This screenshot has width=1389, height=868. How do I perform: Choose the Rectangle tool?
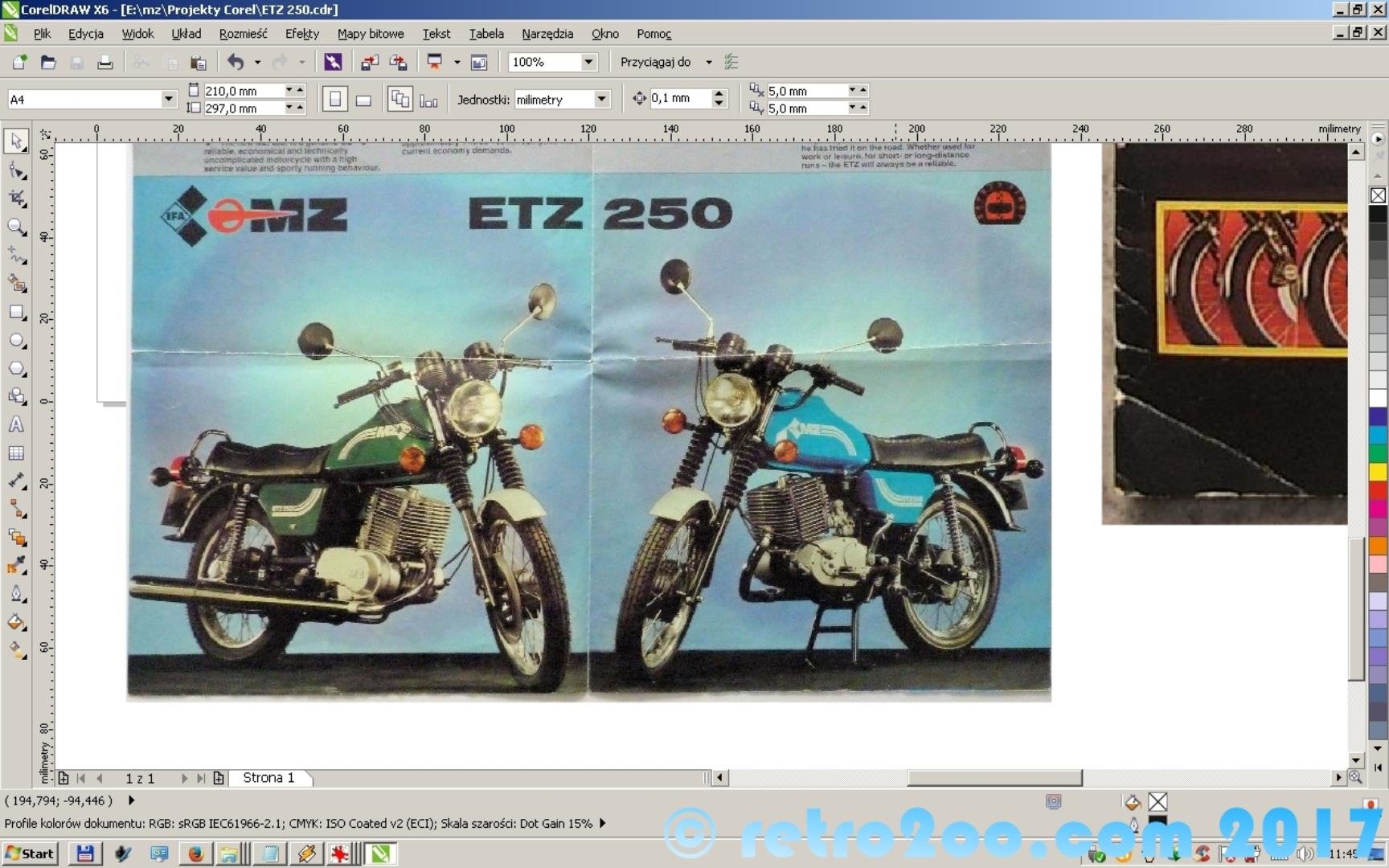click(x=17, y=313)
